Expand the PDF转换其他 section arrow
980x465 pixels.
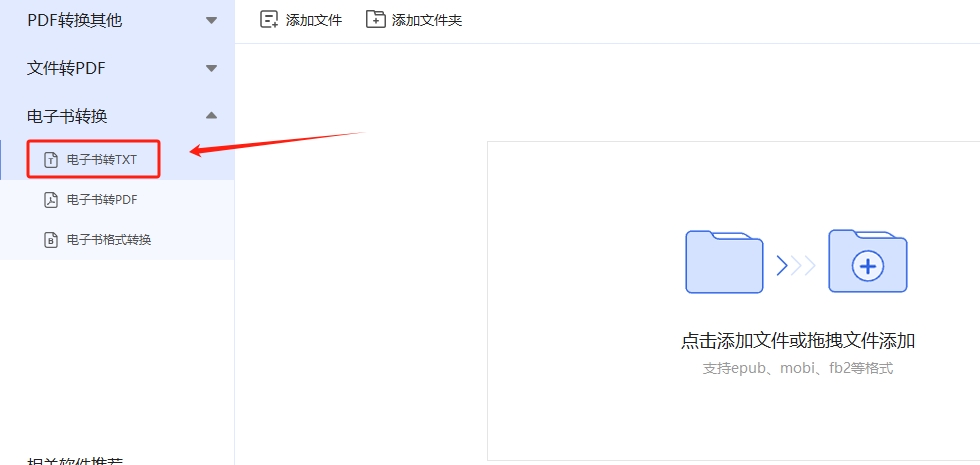tap(211, 21)
